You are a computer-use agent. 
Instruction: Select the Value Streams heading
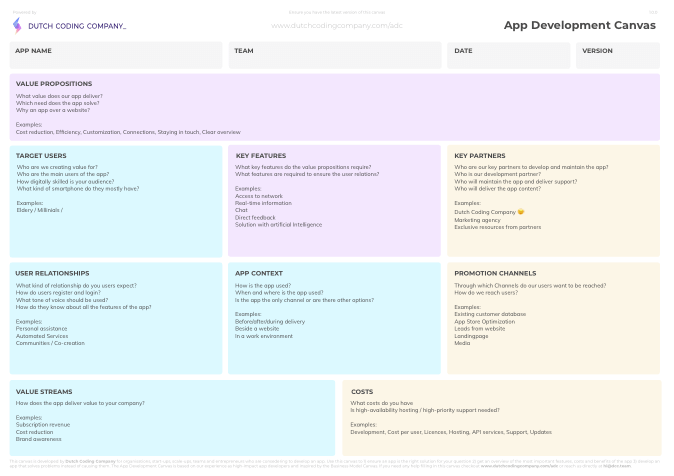pos(44,392)
